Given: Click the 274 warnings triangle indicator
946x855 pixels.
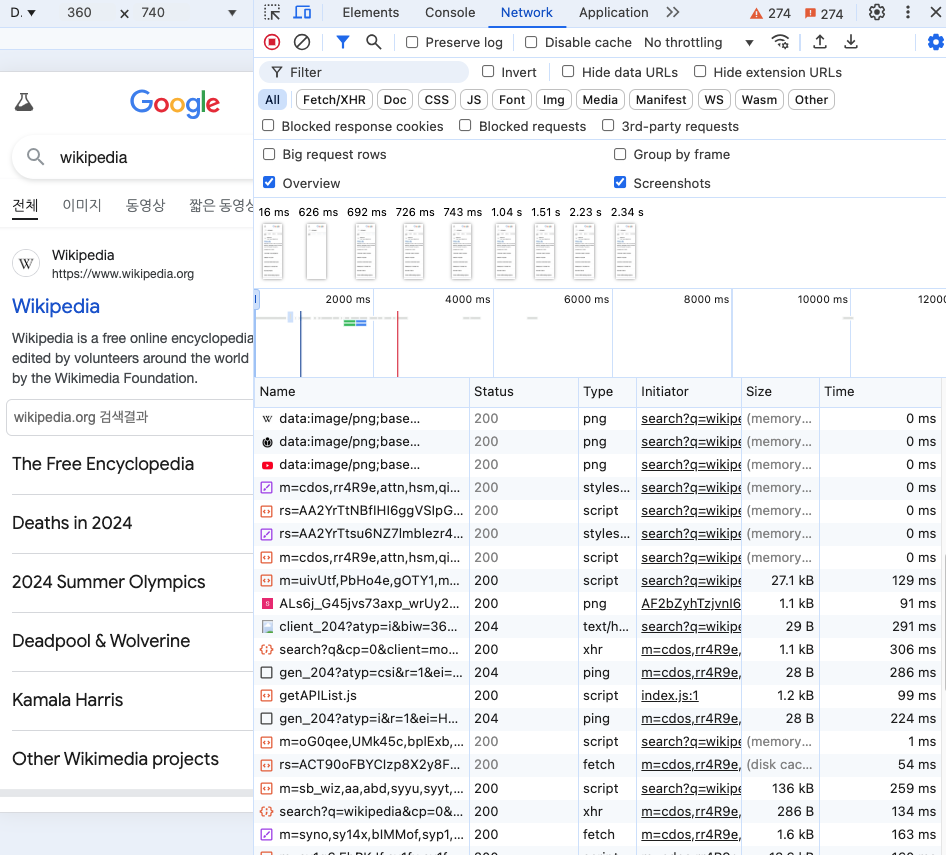Looking at the screenshot, I should click(770, 13).
